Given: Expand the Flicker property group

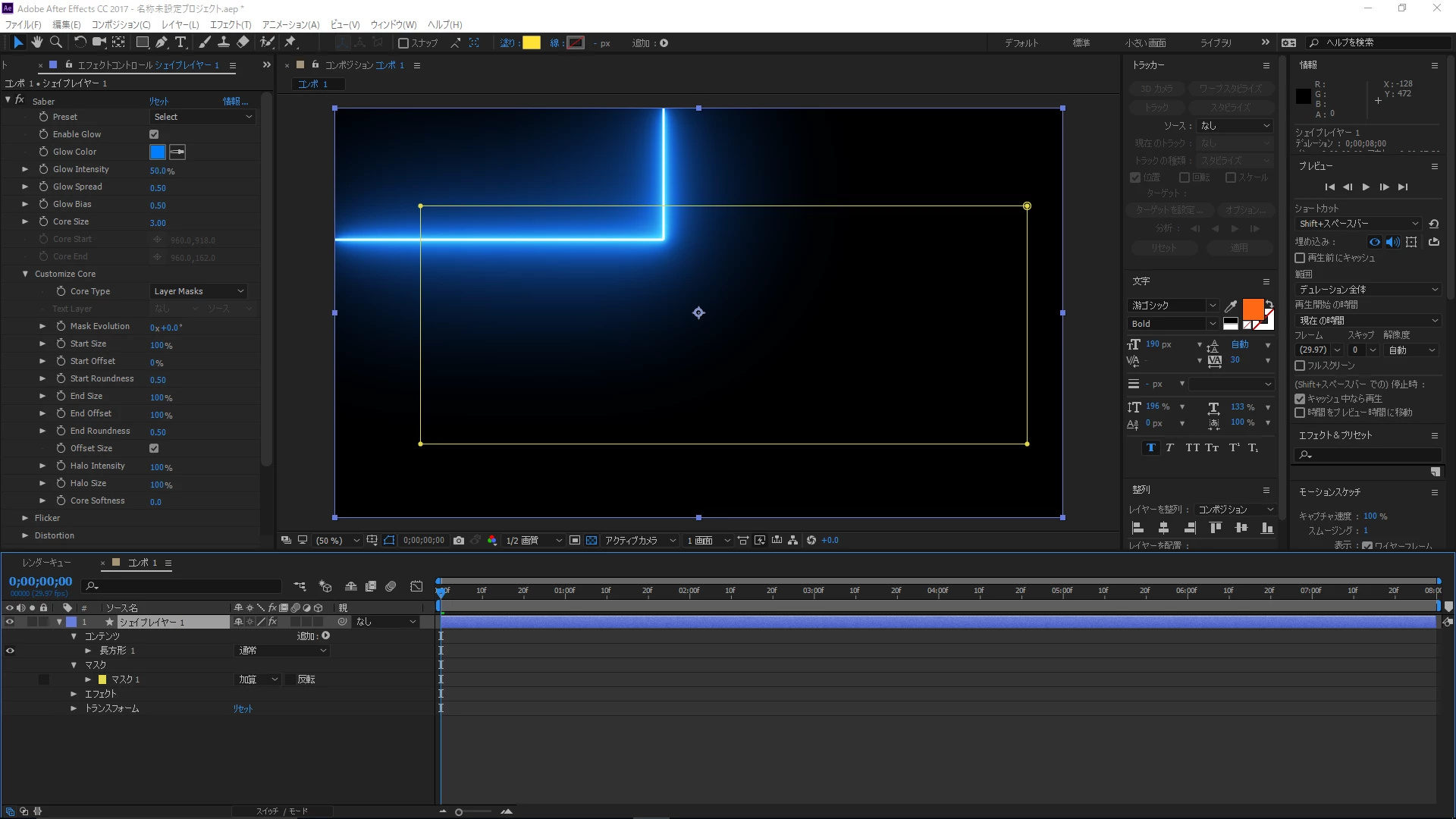Looking at the screenshot, I should [x=25, y=518].
